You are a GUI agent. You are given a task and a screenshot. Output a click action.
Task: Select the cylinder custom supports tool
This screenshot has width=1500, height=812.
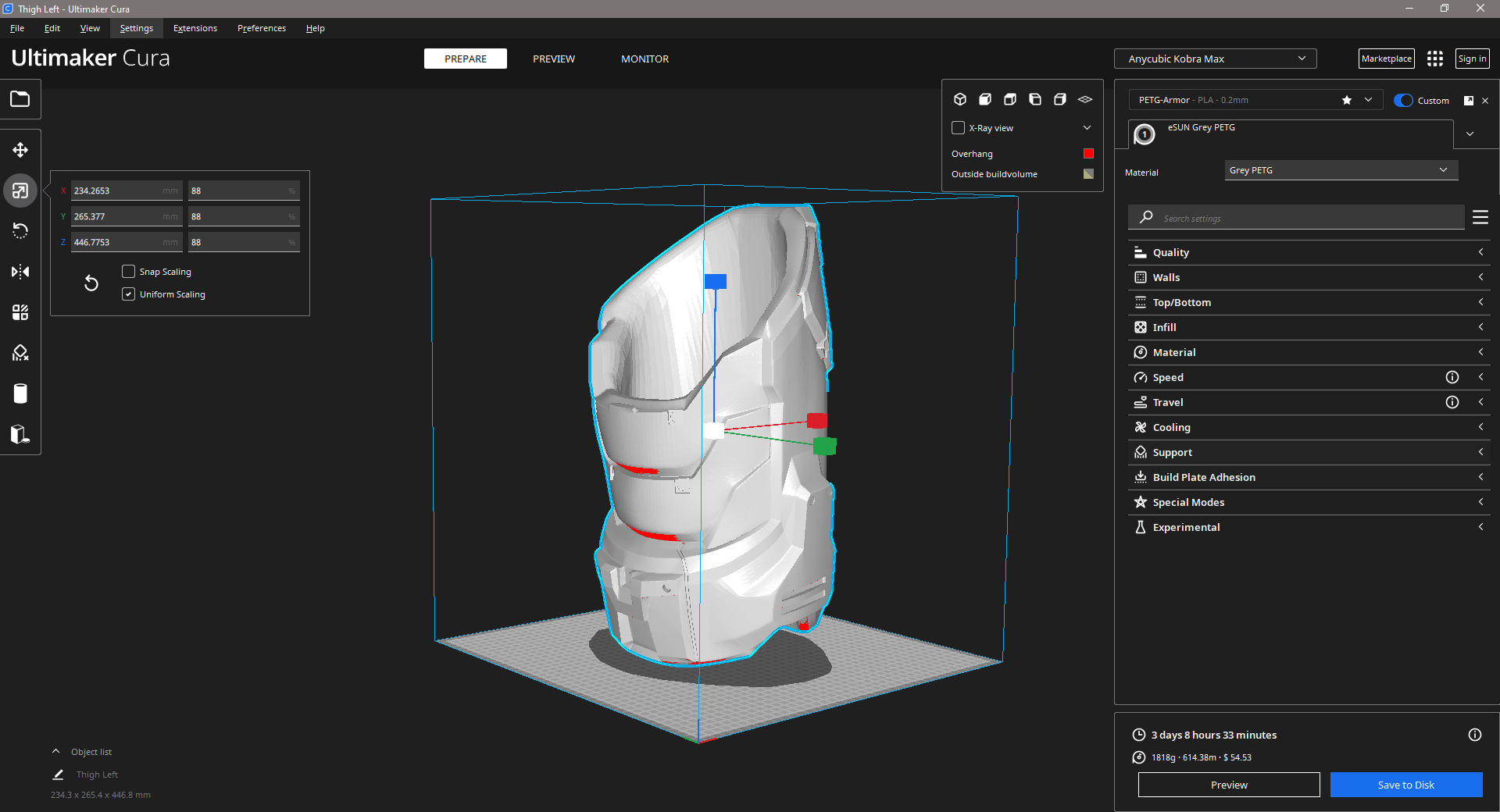pyautogui.click(x=20, y=394)
